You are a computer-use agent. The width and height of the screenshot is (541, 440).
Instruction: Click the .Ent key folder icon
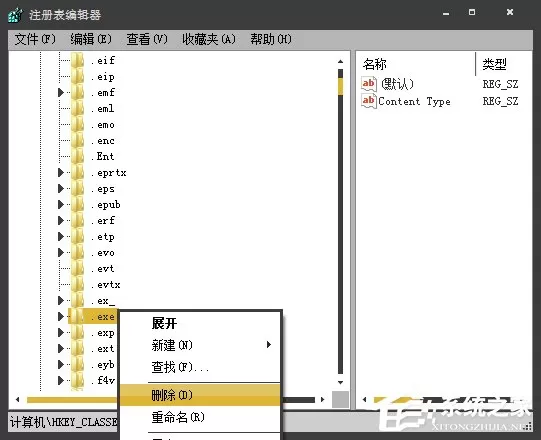pyautogui.click(x=77, y=156)
